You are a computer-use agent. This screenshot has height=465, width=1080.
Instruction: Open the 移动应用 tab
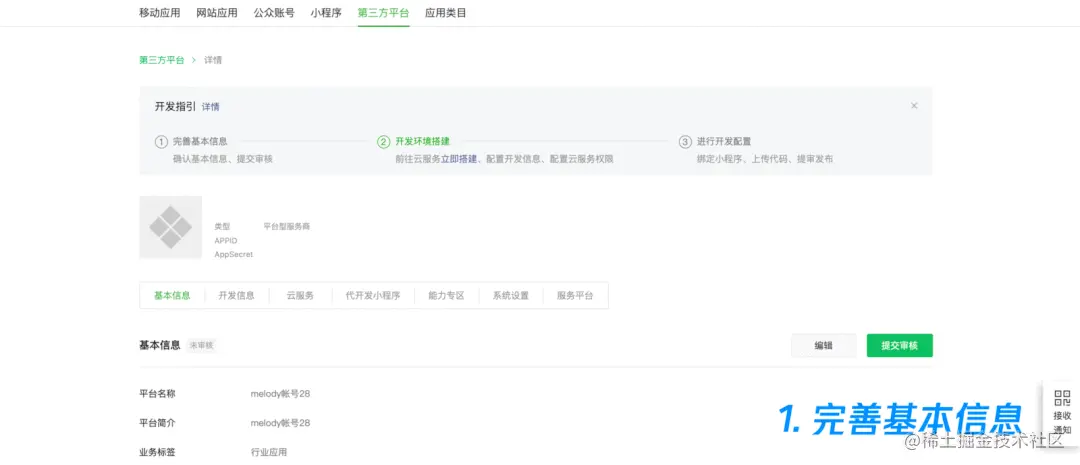coord(160,12)
